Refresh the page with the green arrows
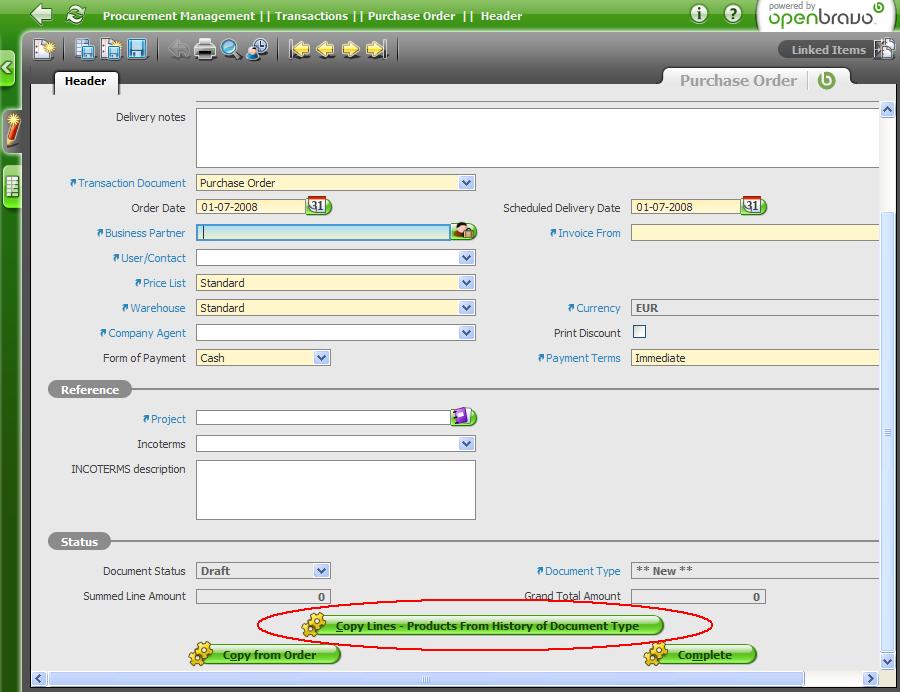 coord(75,15)
